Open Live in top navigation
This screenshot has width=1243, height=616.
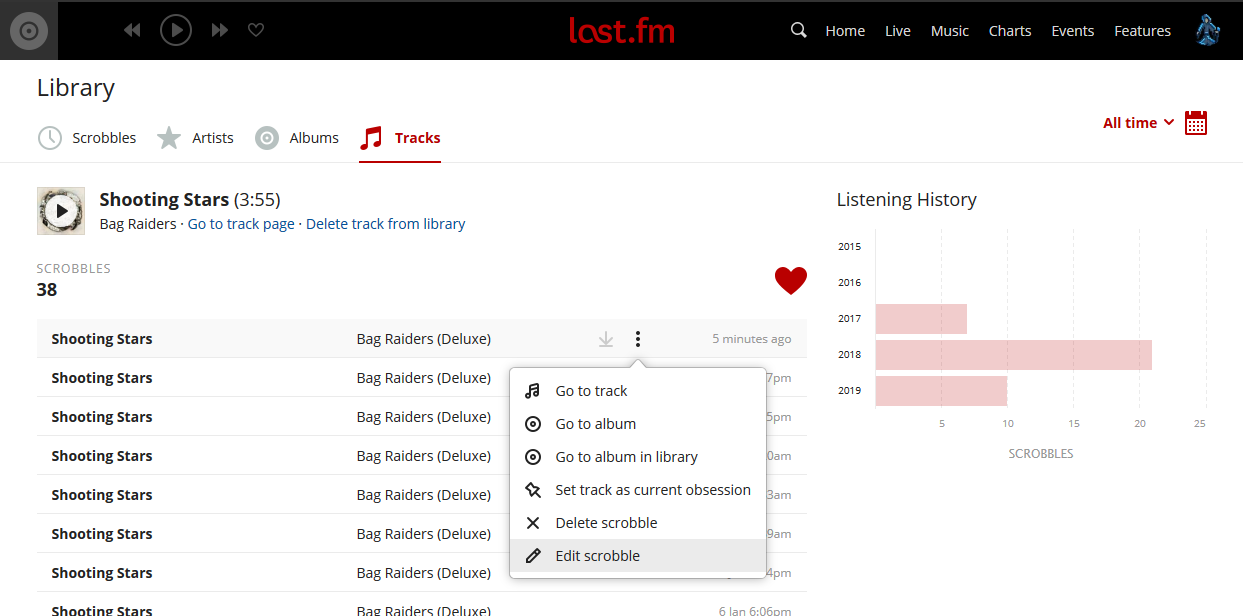tap(898, 31)
